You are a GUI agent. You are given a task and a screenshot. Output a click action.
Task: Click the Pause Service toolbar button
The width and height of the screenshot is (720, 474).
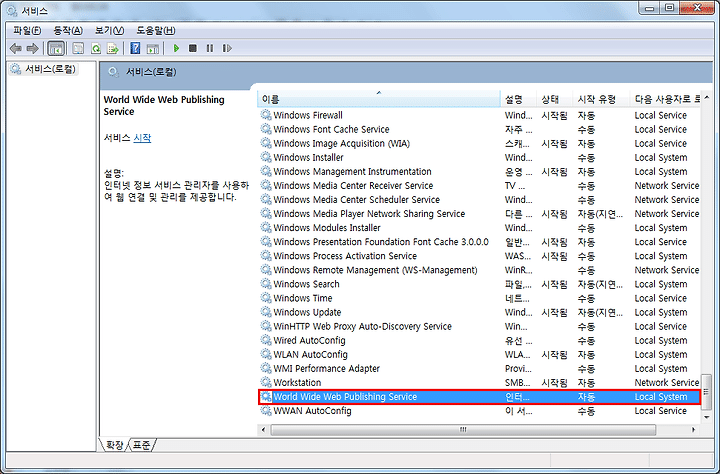(210, 48)
